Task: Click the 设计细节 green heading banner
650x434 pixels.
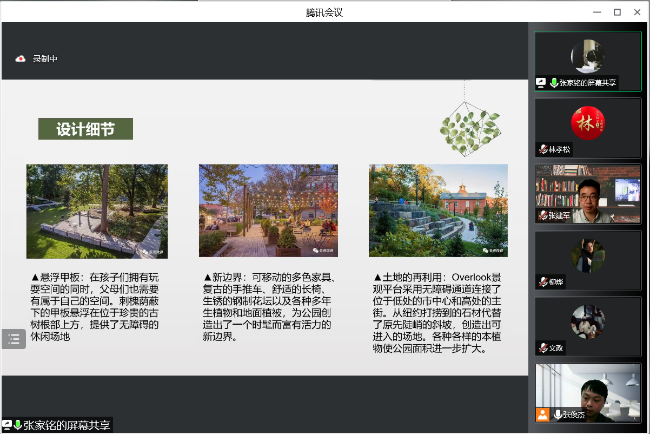Action: (x=85, y=129)
